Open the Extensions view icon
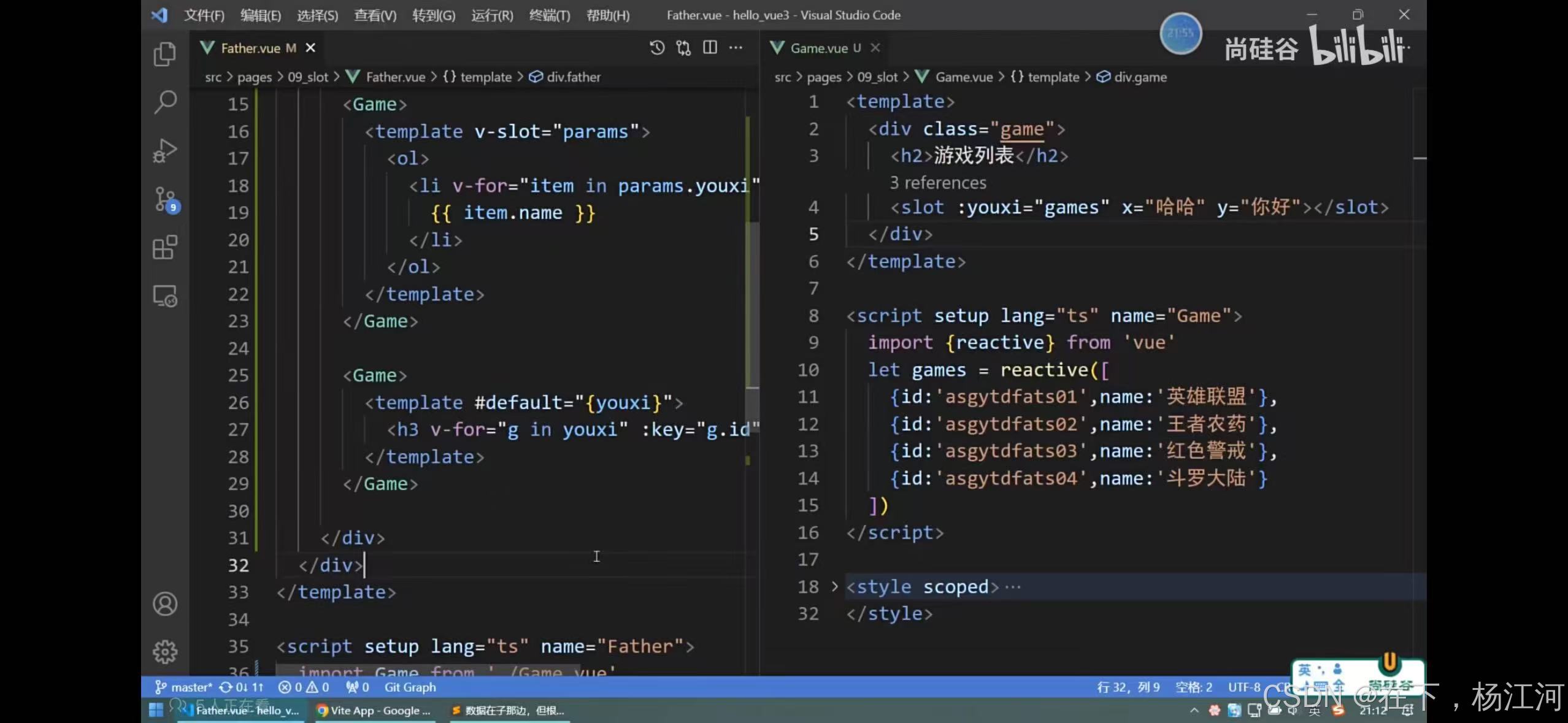This screenshot has width=1568, height=723. point(164,248)
